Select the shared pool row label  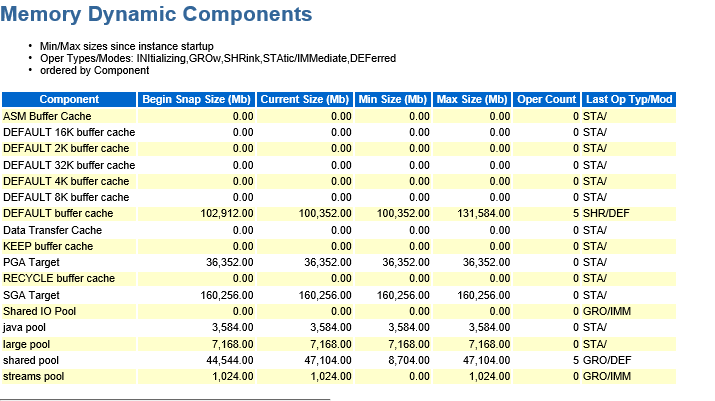(x=32, y=360)
